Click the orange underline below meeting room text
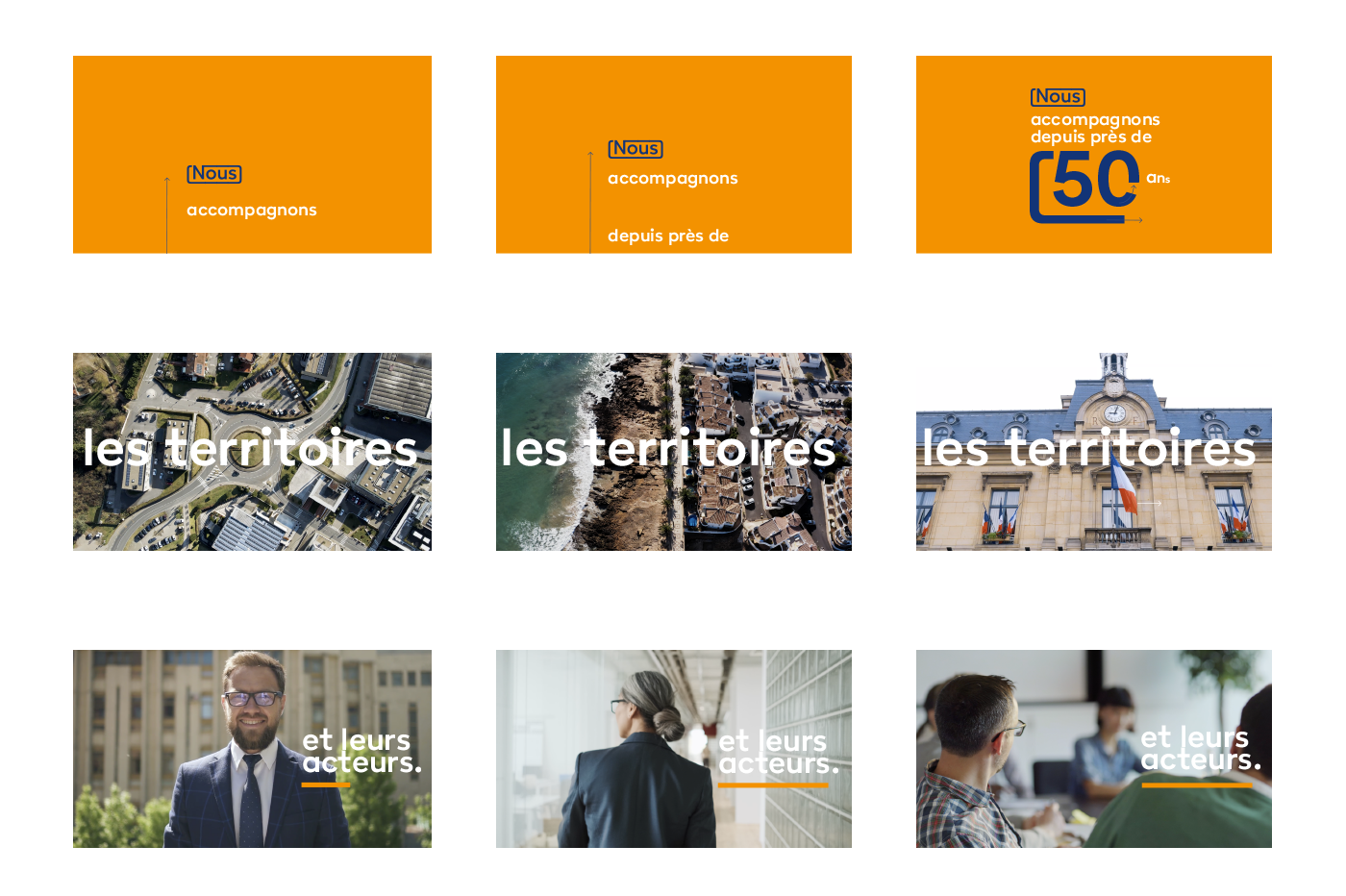This screenshot has height=896, width=1346. tap(1197, 785)
